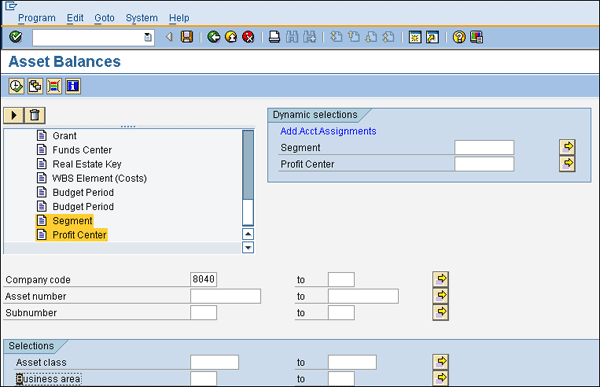Click the Asset number from input field
The image size is (600, 387).
[225, 296]
